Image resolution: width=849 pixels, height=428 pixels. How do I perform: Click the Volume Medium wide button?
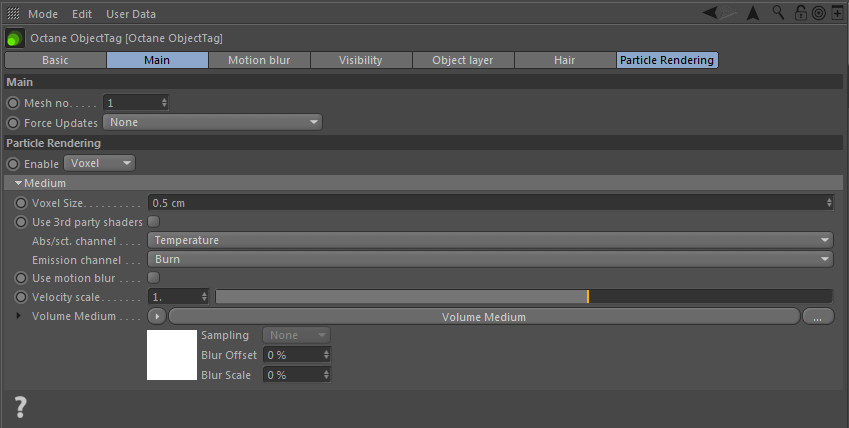click(484, 317)
